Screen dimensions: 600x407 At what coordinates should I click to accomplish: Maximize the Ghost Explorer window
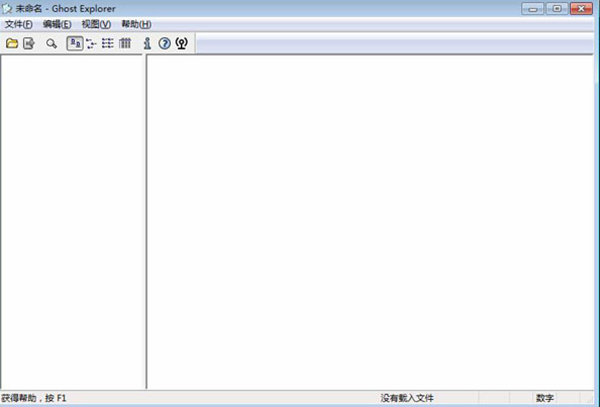tap(556, 8)
